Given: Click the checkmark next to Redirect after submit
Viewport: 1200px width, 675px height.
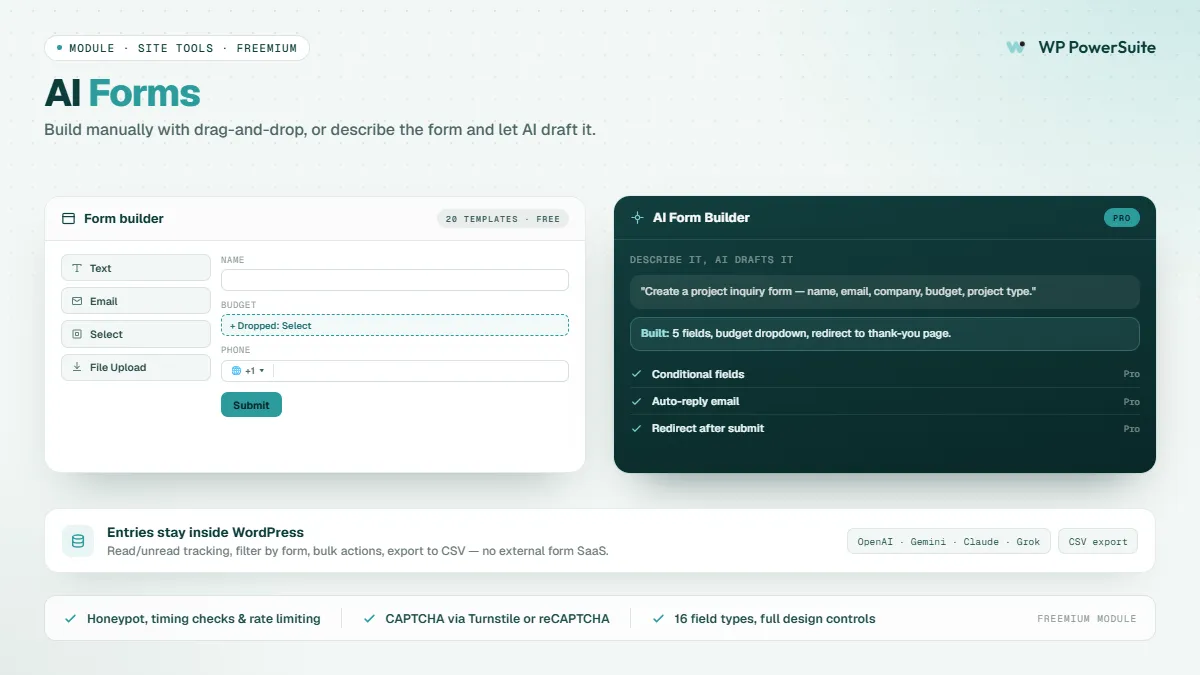Looking at the screenshot, I should coord(636,428).
